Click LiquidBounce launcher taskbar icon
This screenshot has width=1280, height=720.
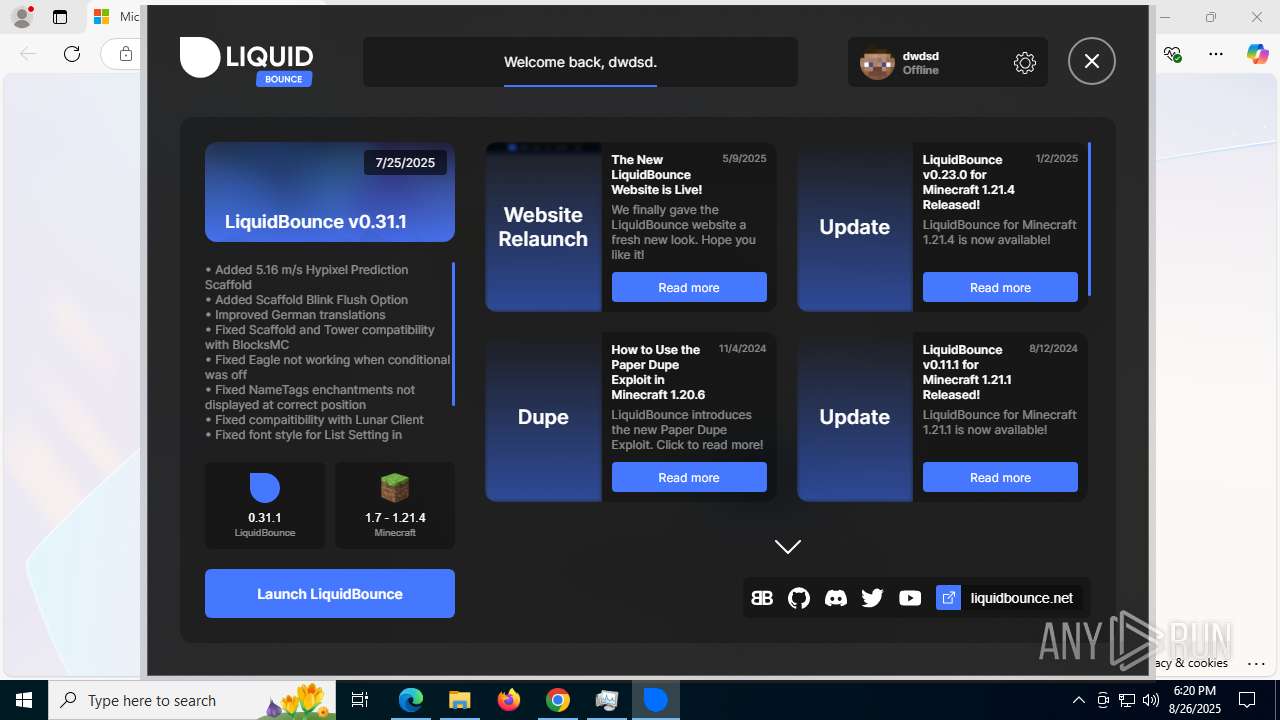tap(655, 700)
